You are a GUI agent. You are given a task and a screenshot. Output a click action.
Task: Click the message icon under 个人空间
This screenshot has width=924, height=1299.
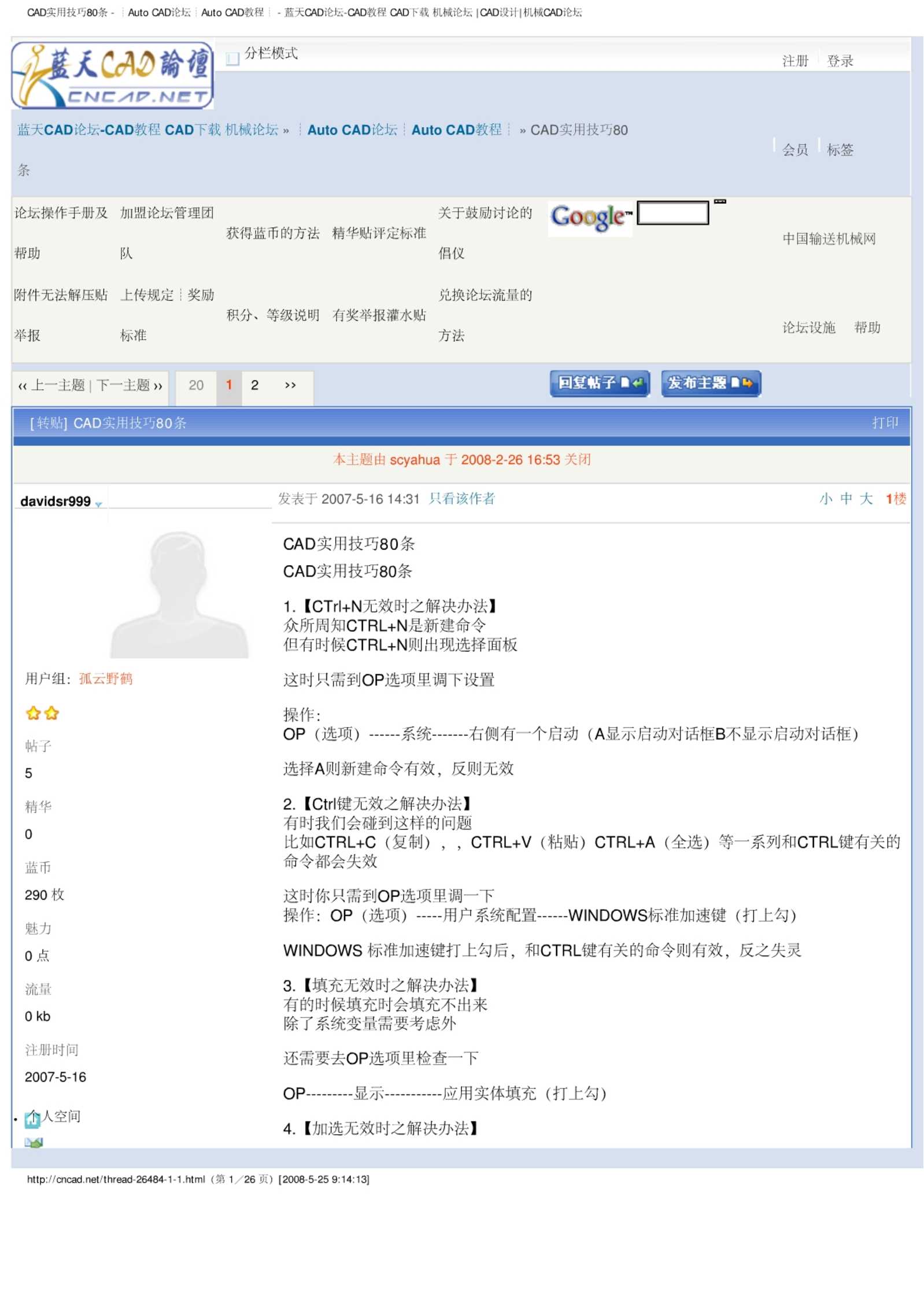[34, 1142]
